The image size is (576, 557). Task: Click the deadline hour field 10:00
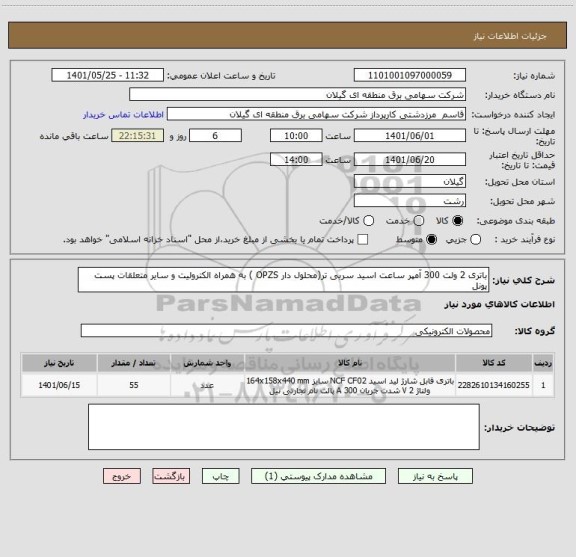pyautogui.click(x=296, y=136)
